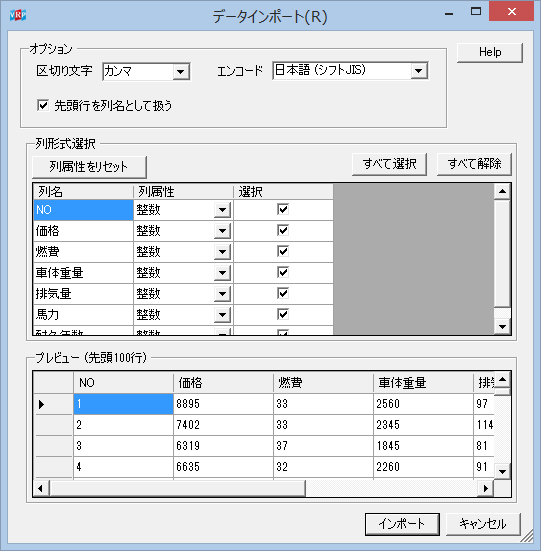The image size is (541, 551).
Task: Minimize the データインポート window
Action: pyautogui.click(x=449, y=14)
